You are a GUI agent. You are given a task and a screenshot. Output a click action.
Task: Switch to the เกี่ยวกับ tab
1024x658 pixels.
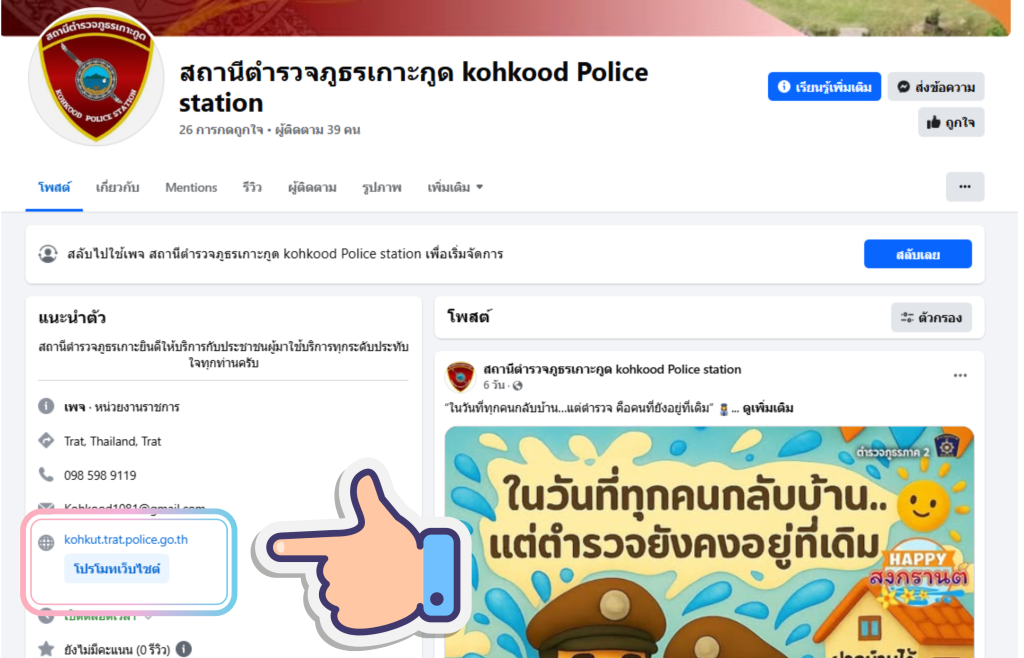[x=118, y=187]
